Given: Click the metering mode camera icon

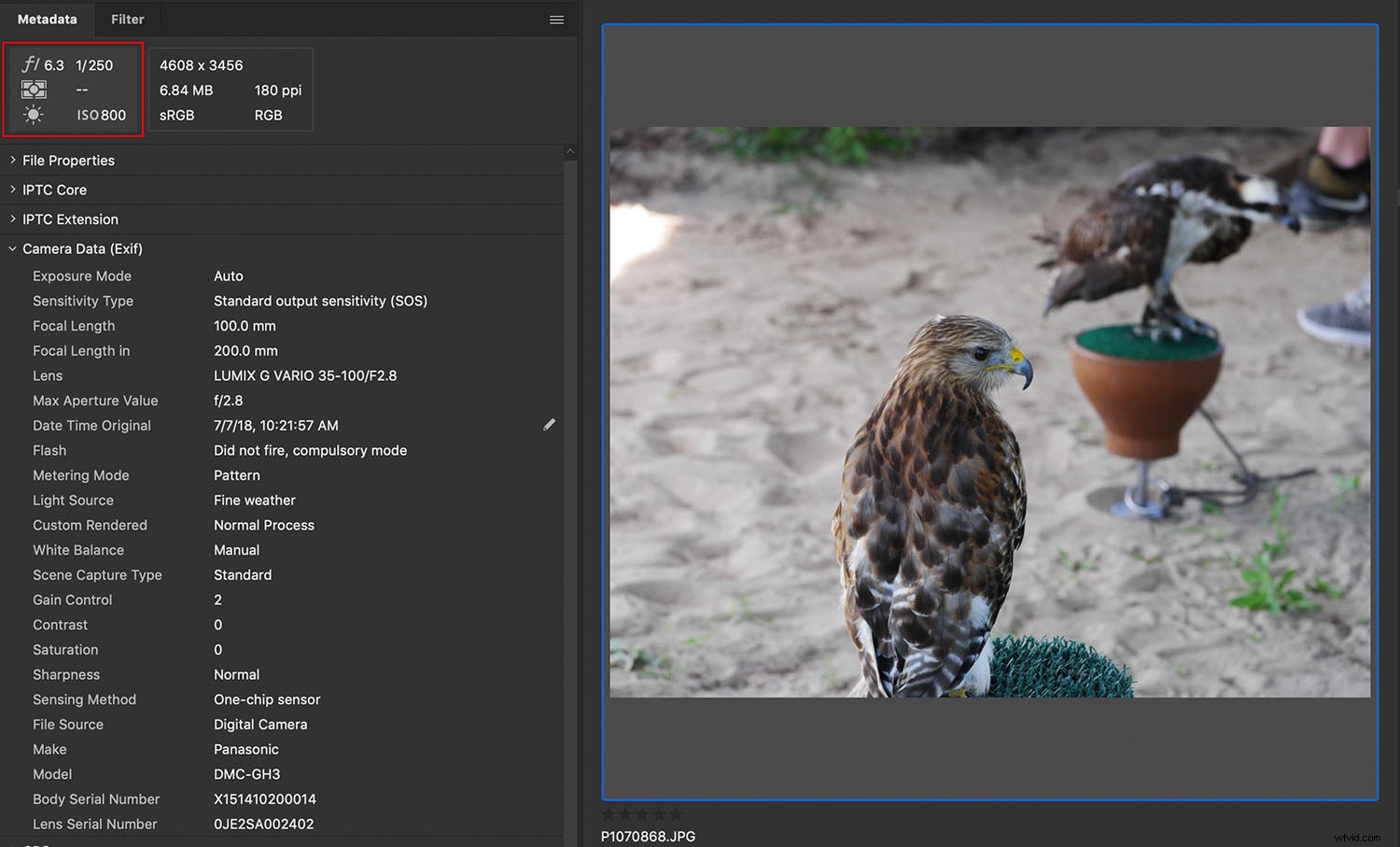Looking at the screenshot, I should point(35,90).
